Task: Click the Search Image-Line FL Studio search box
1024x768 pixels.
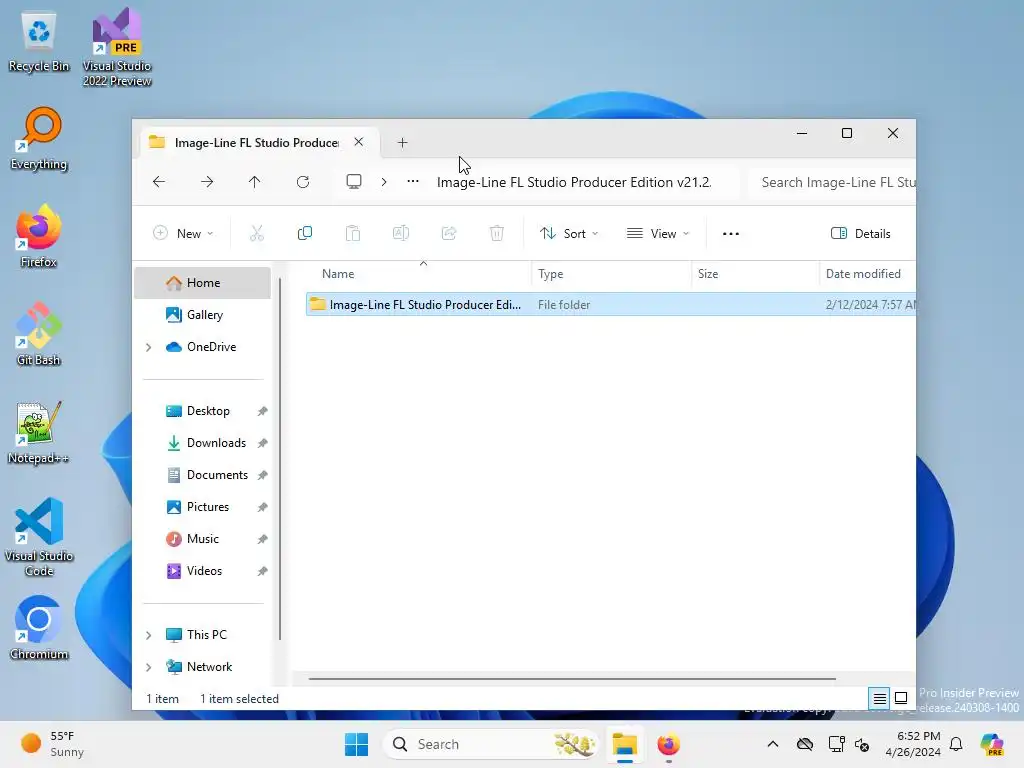Action: [x=831, y=182]
